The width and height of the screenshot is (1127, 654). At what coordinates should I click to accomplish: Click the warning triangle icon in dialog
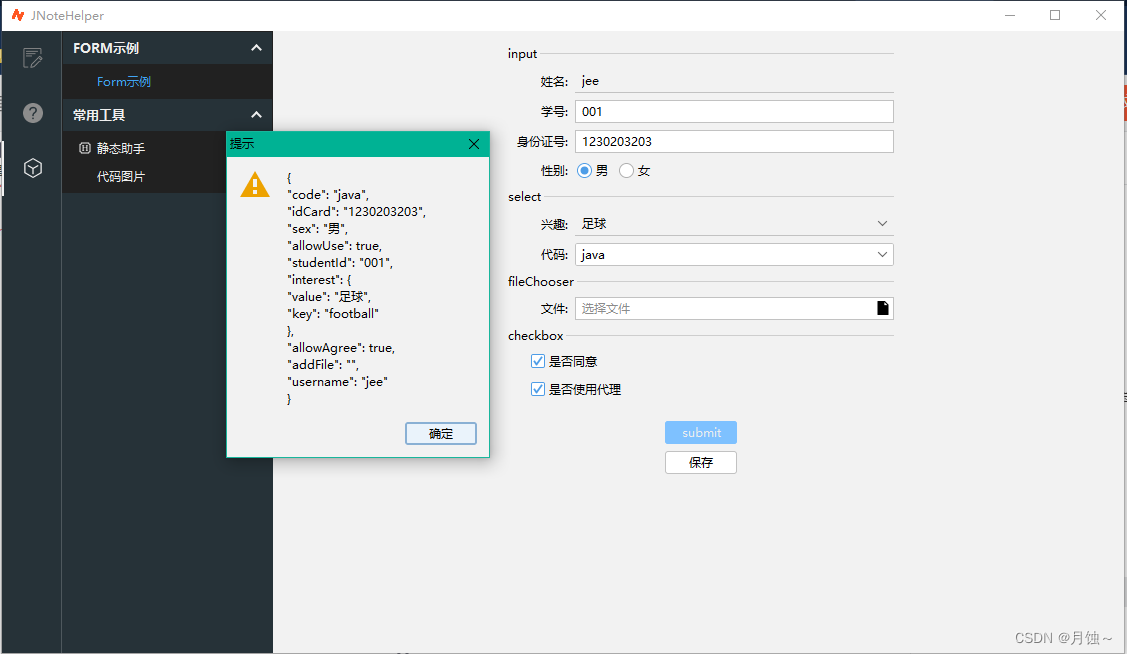point(254,185)
